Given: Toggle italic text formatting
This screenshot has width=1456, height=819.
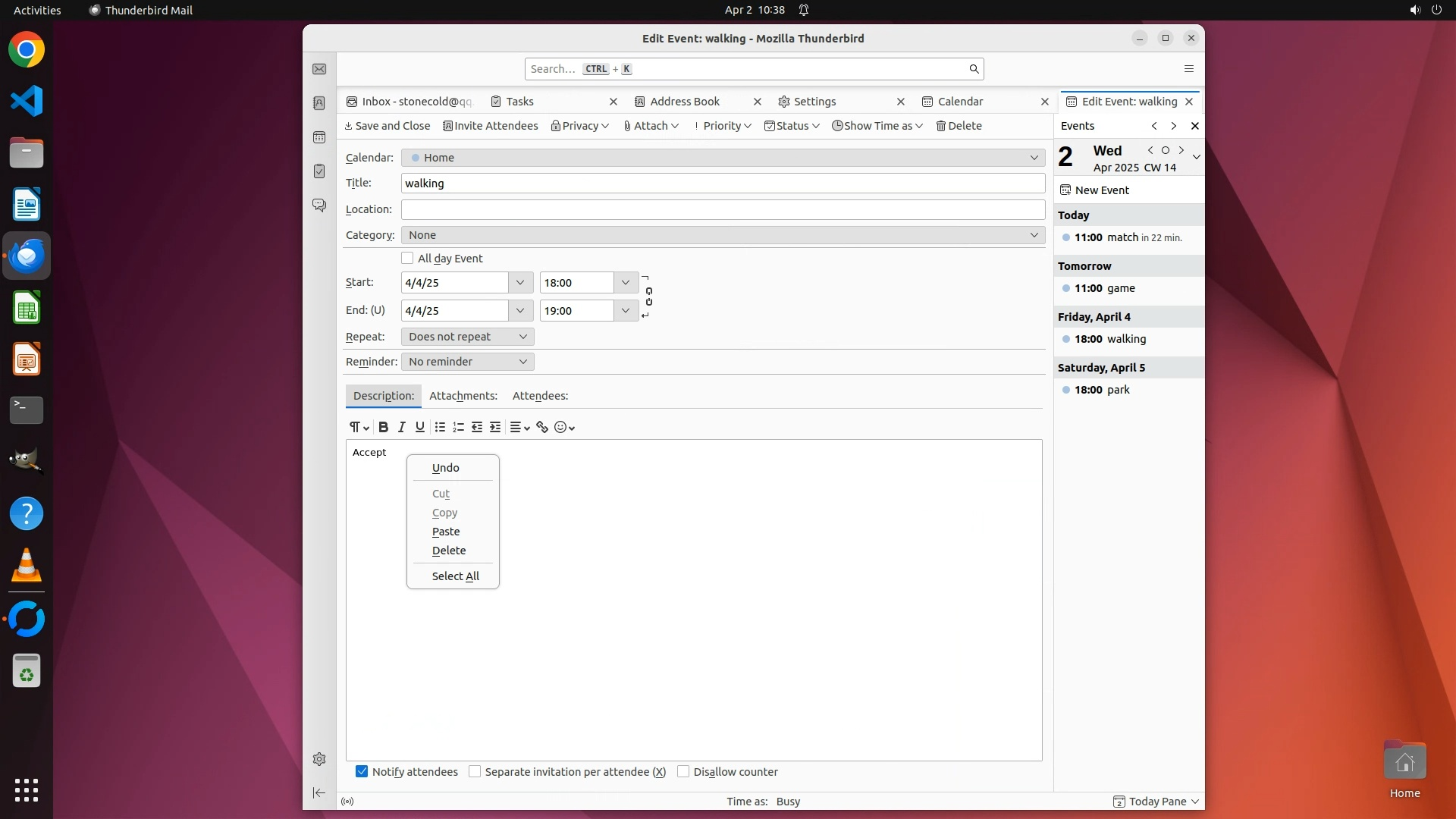Looking at the screenshot, I should (x=402, y=427).
